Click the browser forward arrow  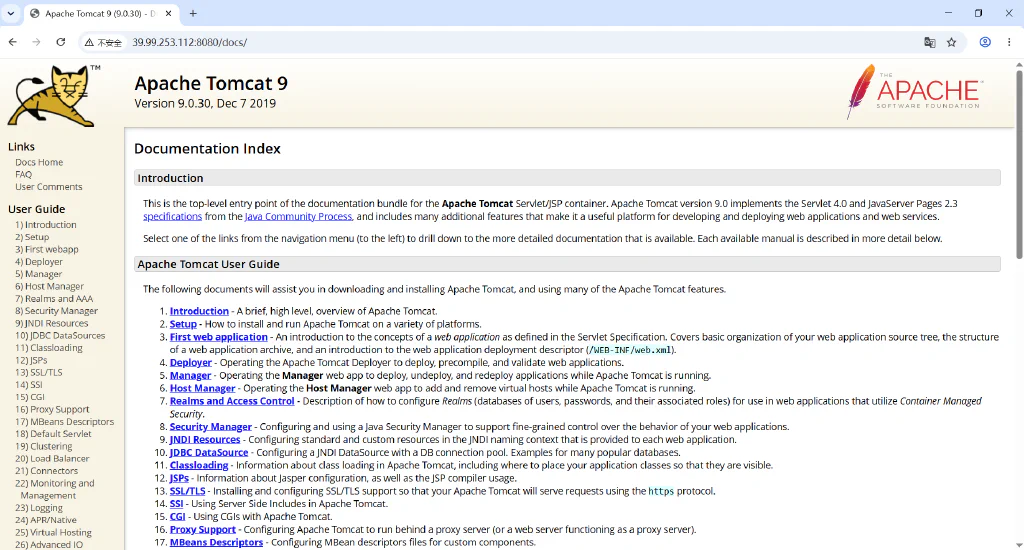pos(37,42)
